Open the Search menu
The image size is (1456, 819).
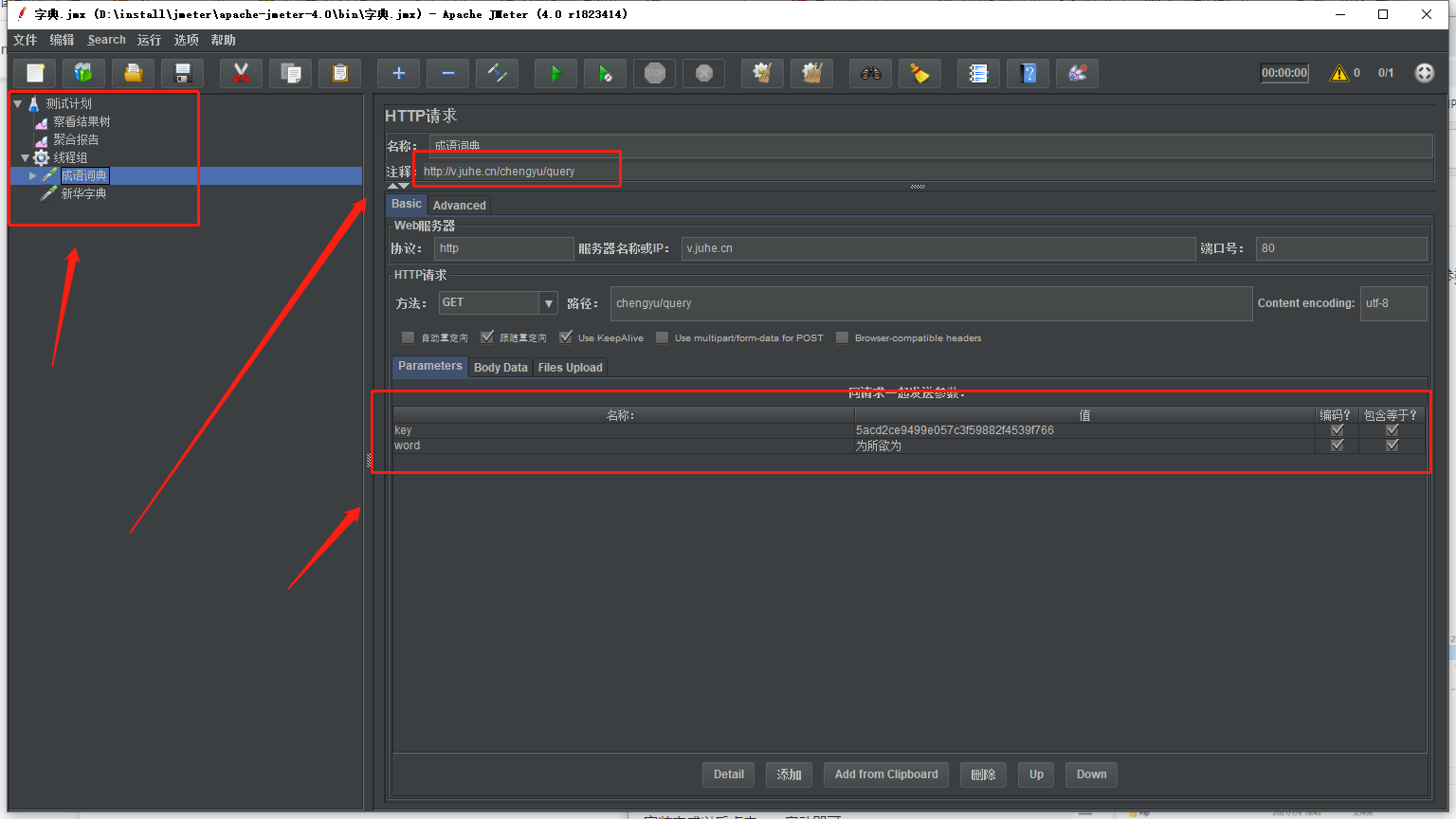click(x=106, y=40)
